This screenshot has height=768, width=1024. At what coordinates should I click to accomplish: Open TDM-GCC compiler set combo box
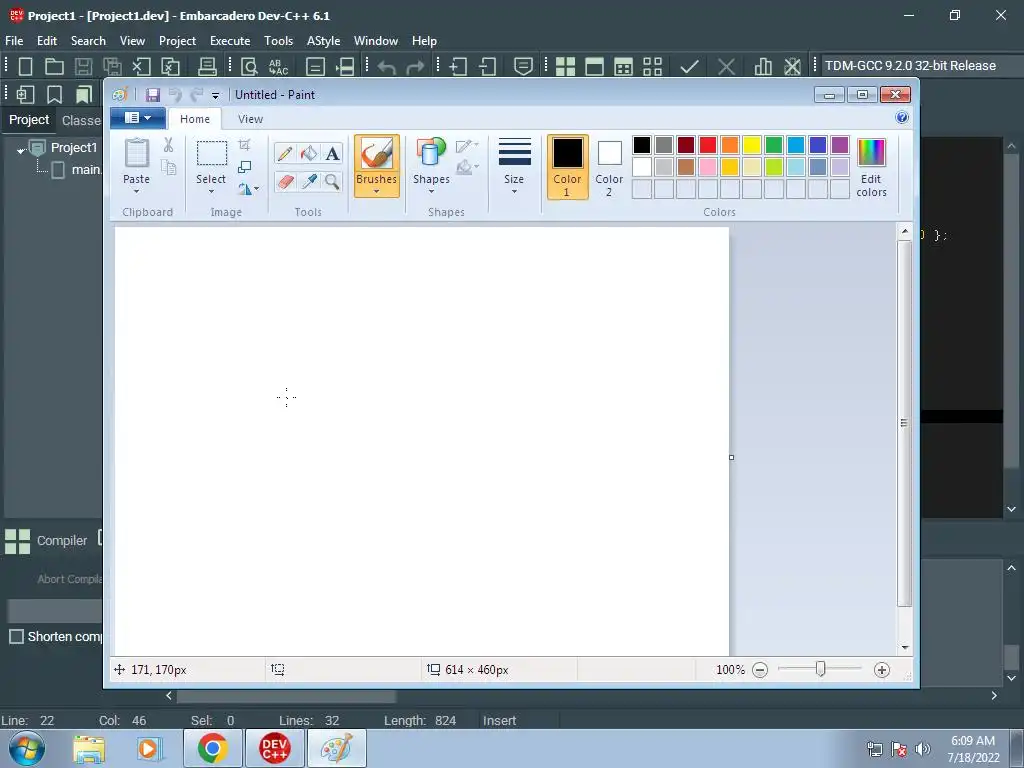(914, 66)
